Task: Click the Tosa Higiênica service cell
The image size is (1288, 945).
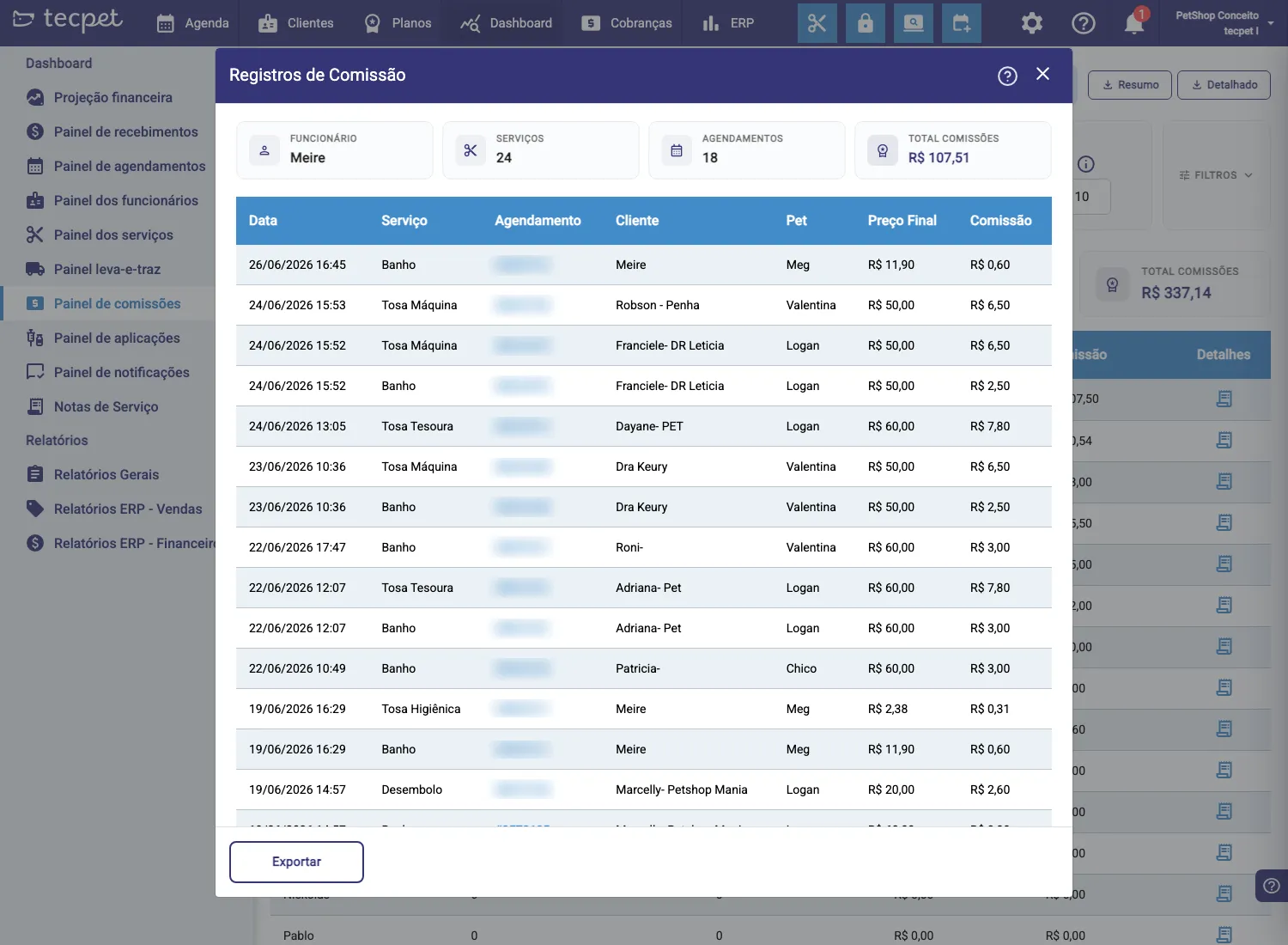Action: pyautogui.click(x=421, y=709)
